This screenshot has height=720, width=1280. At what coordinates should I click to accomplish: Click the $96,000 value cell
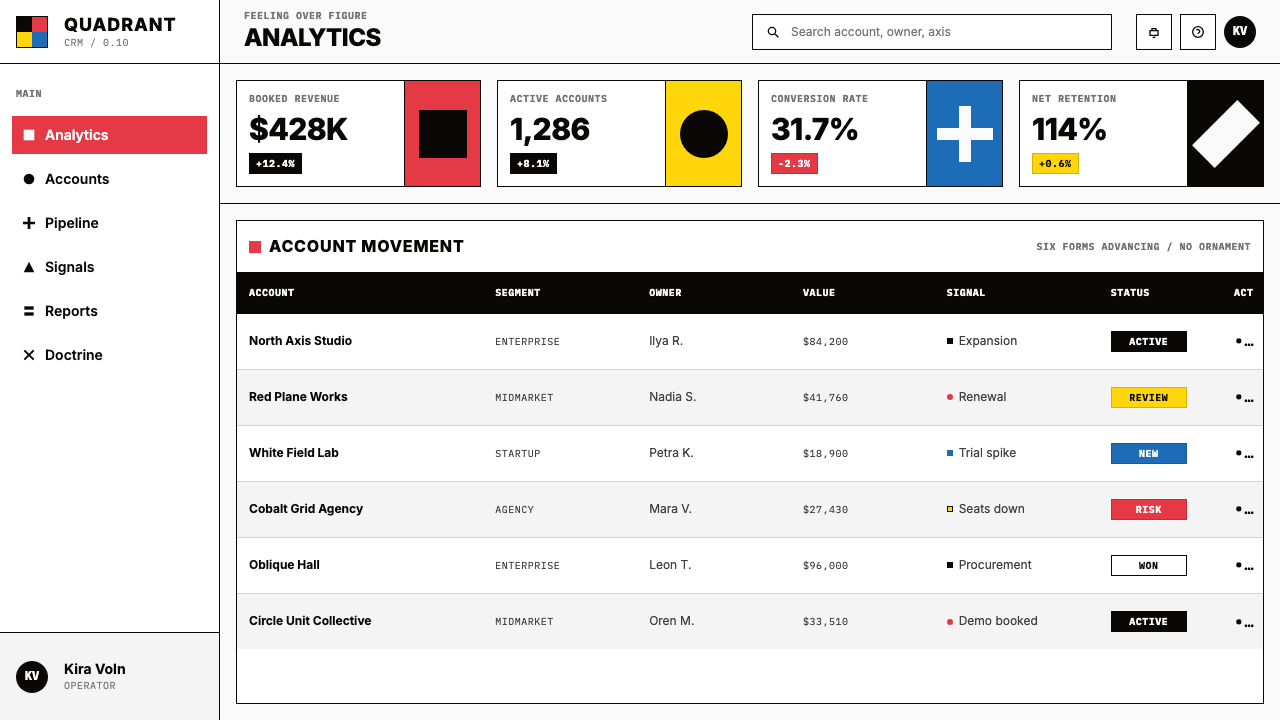(825, 566)
